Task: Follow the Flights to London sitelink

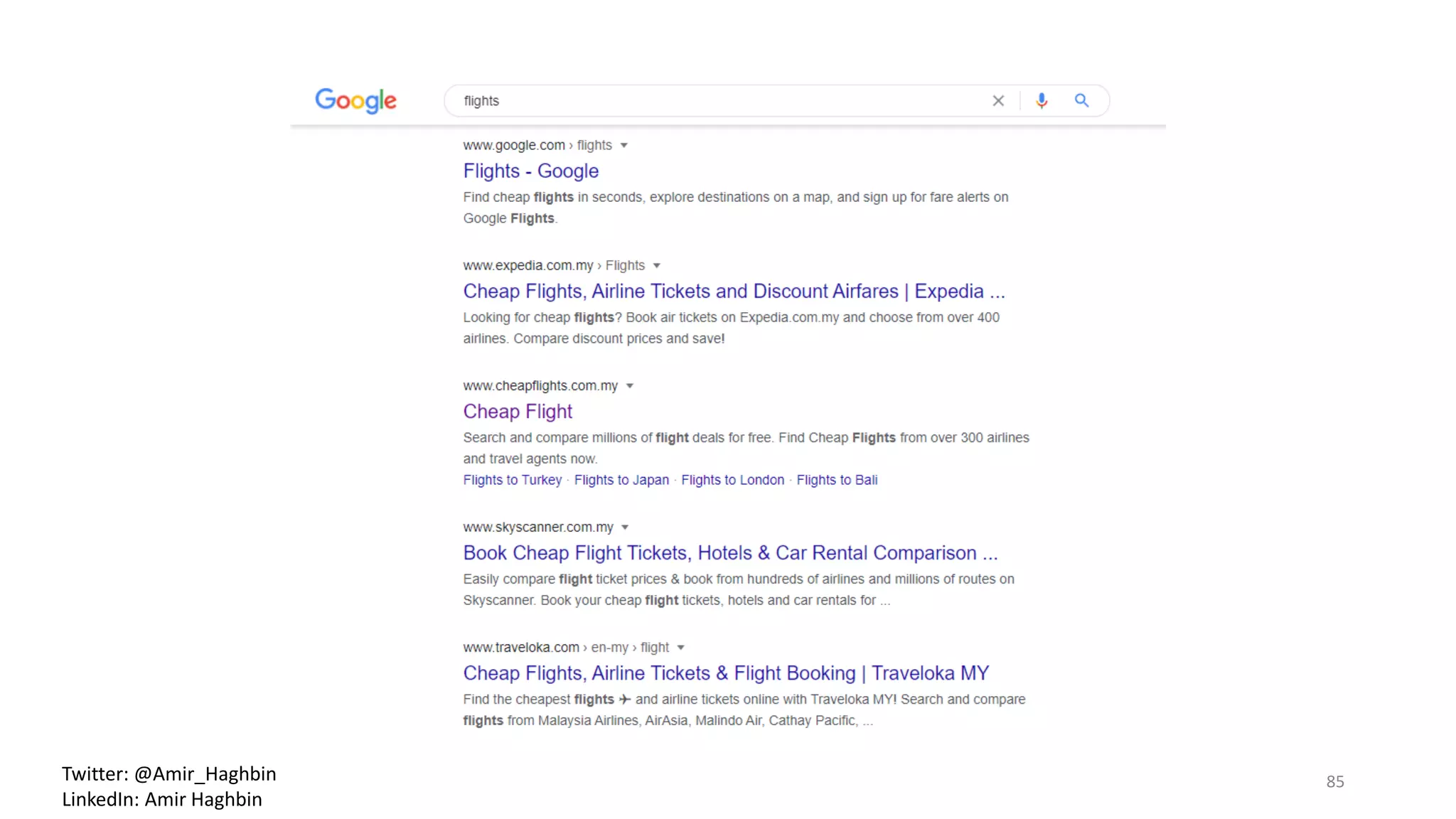Action: [x=732, y=481]
